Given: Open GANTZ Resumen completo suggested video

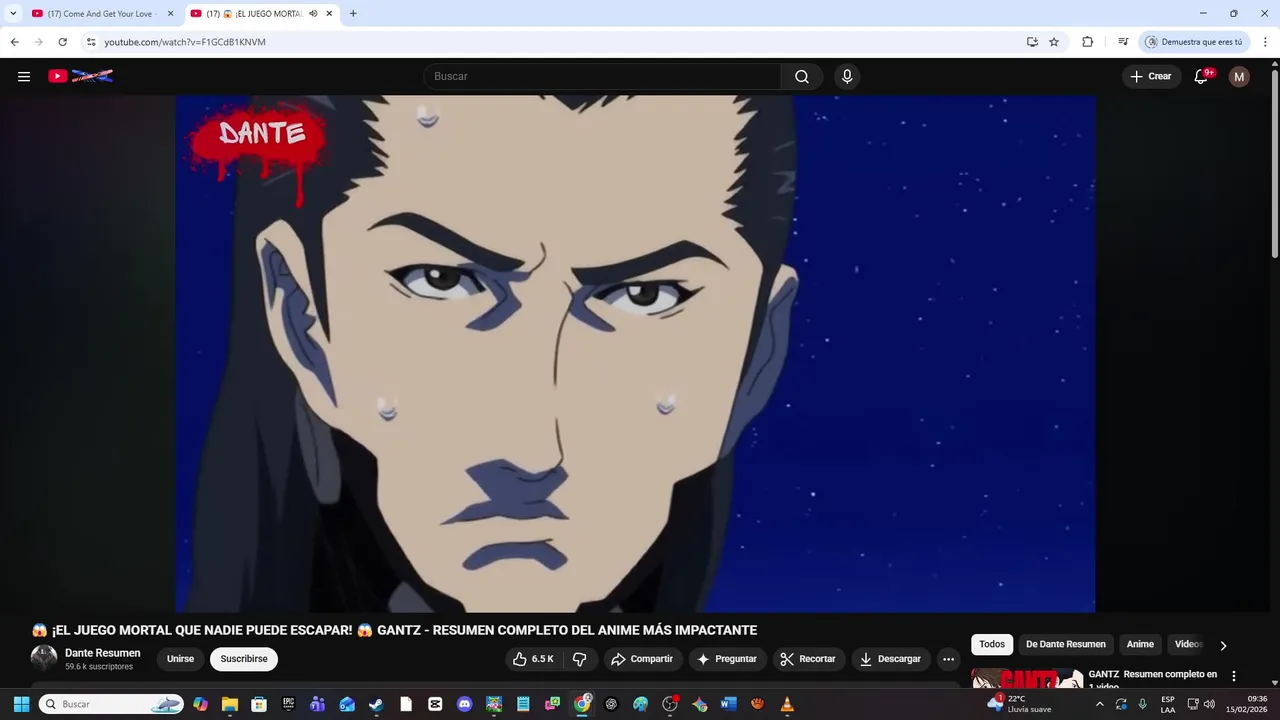Looking at the screenshot, I should pos(1153,679).
